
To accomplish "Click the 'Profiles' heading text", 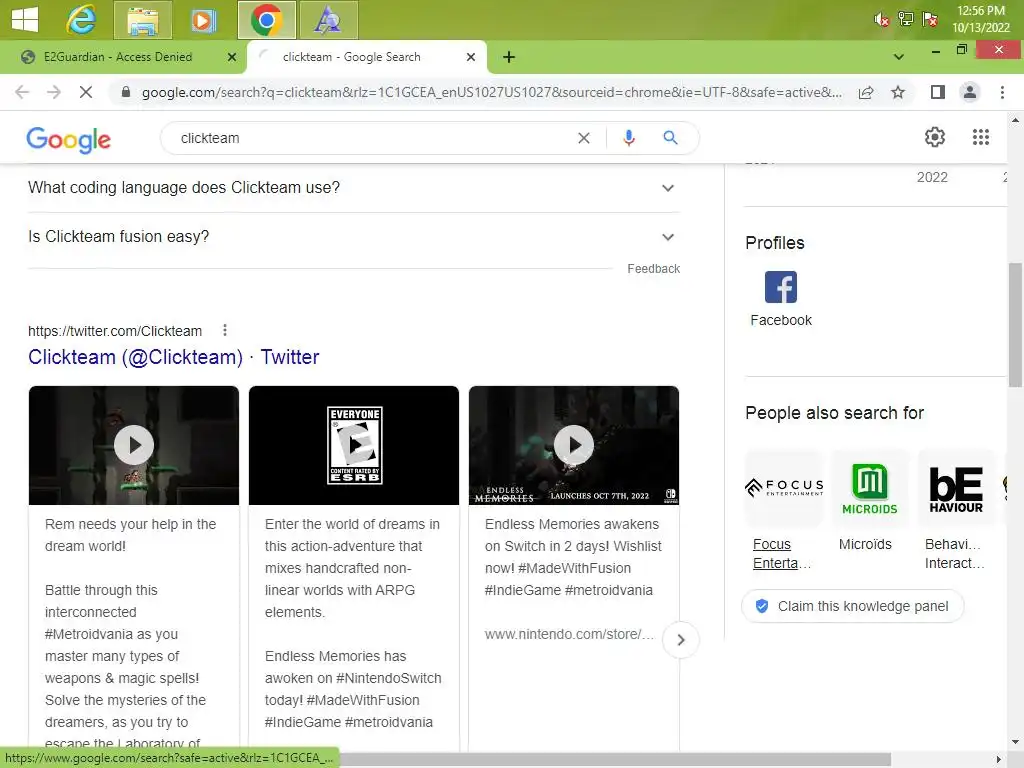I will (775, 243).
